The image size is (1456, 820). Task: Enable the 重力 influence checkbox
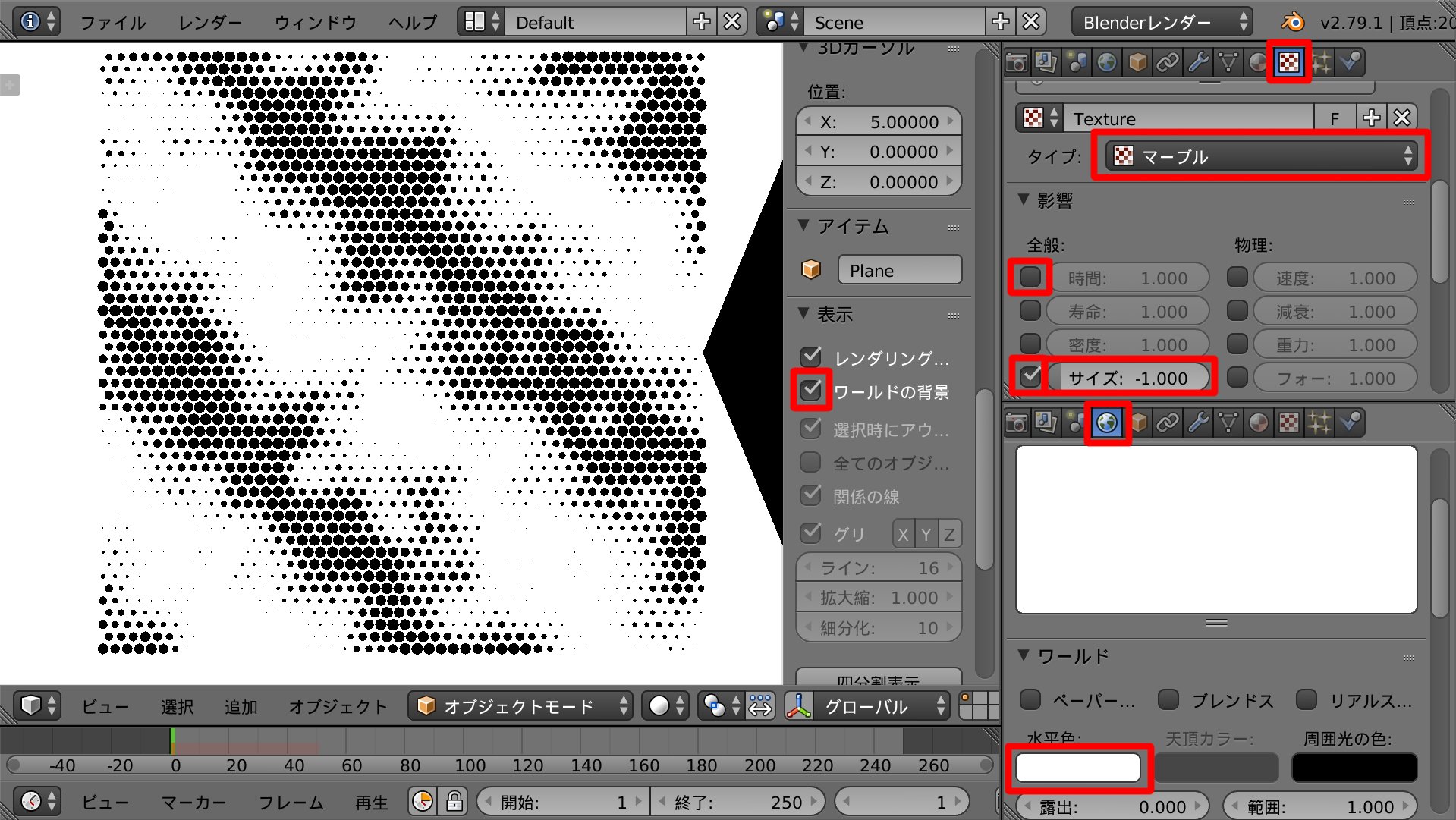1237,344
